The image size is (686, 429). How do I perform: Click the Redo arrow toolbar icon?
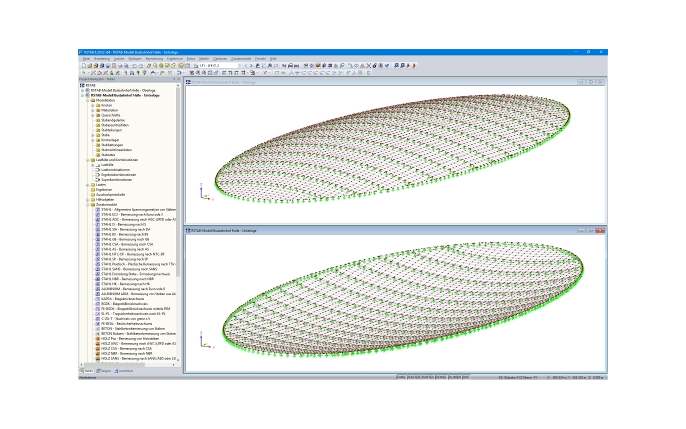(140, 66)
